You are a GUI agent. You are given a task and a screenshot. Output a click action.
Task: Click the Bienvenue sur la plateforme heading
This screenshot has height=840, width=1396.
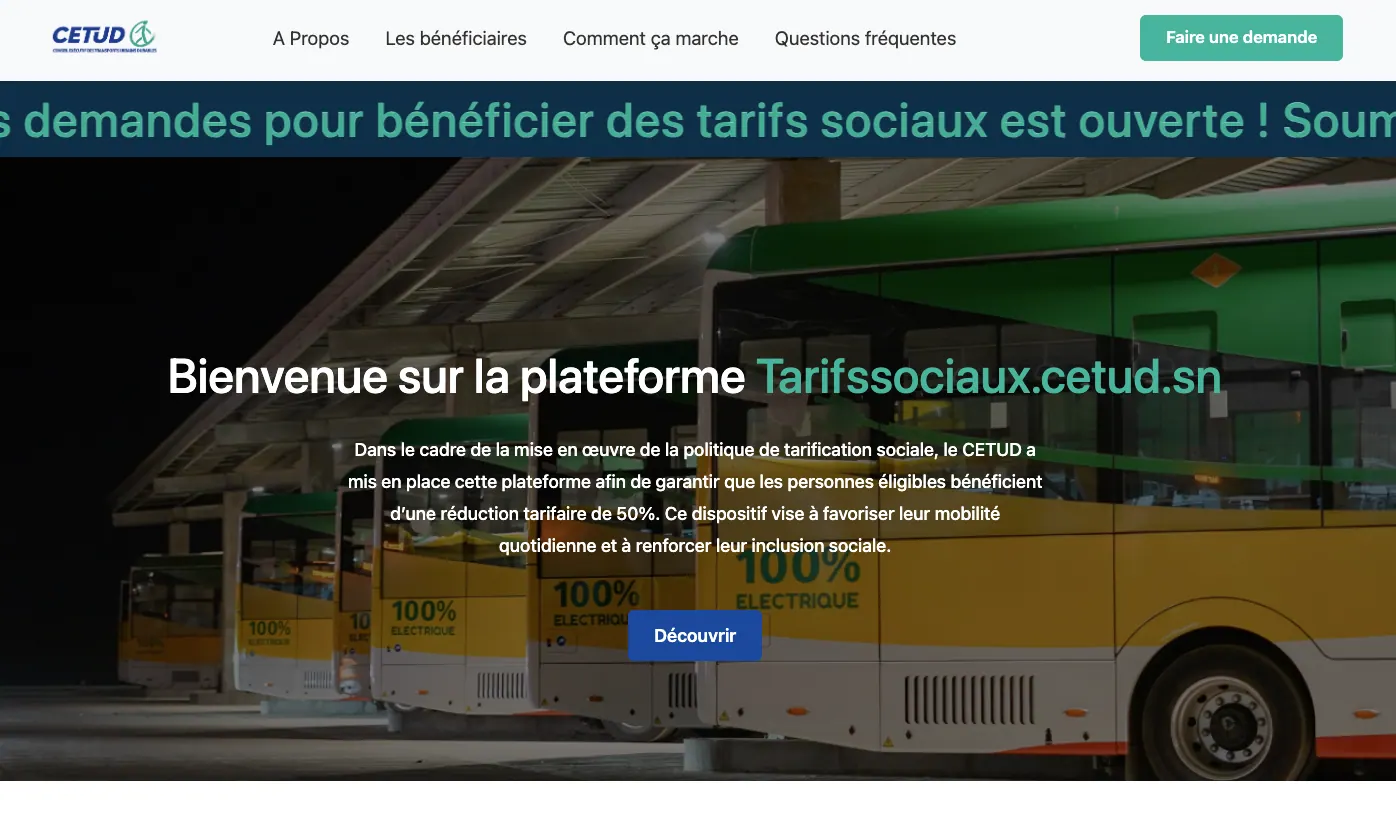pyautogui.click(x=695, y=377)
